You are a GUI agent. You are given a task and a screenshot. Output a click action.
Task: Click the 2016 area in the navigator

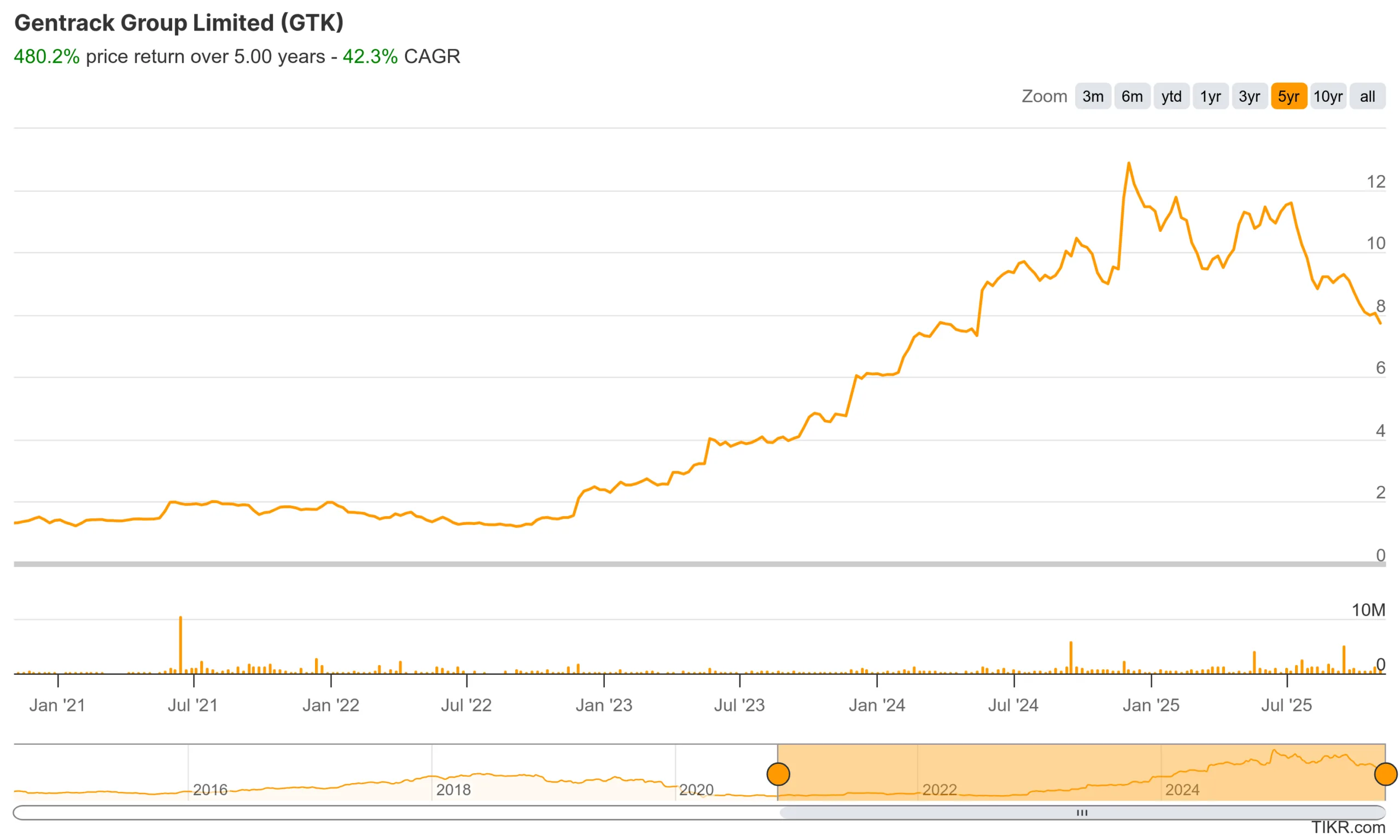tap(210, 789)
